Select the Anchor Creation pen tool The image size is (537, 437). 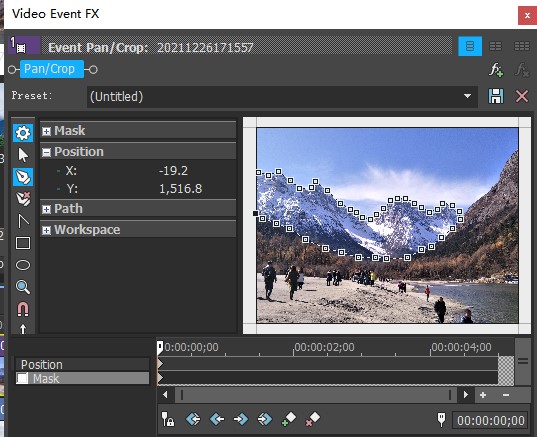point(23,177)
